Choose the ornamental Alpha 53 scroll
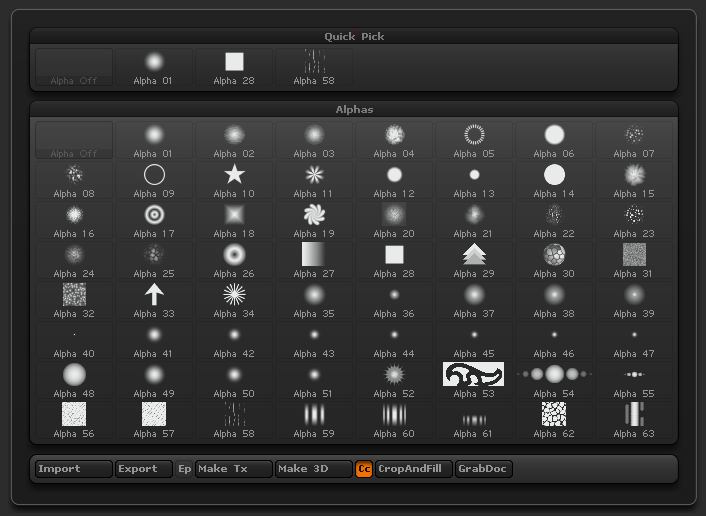Viewport: 706px width, 516px height. [x=474, y=380]
